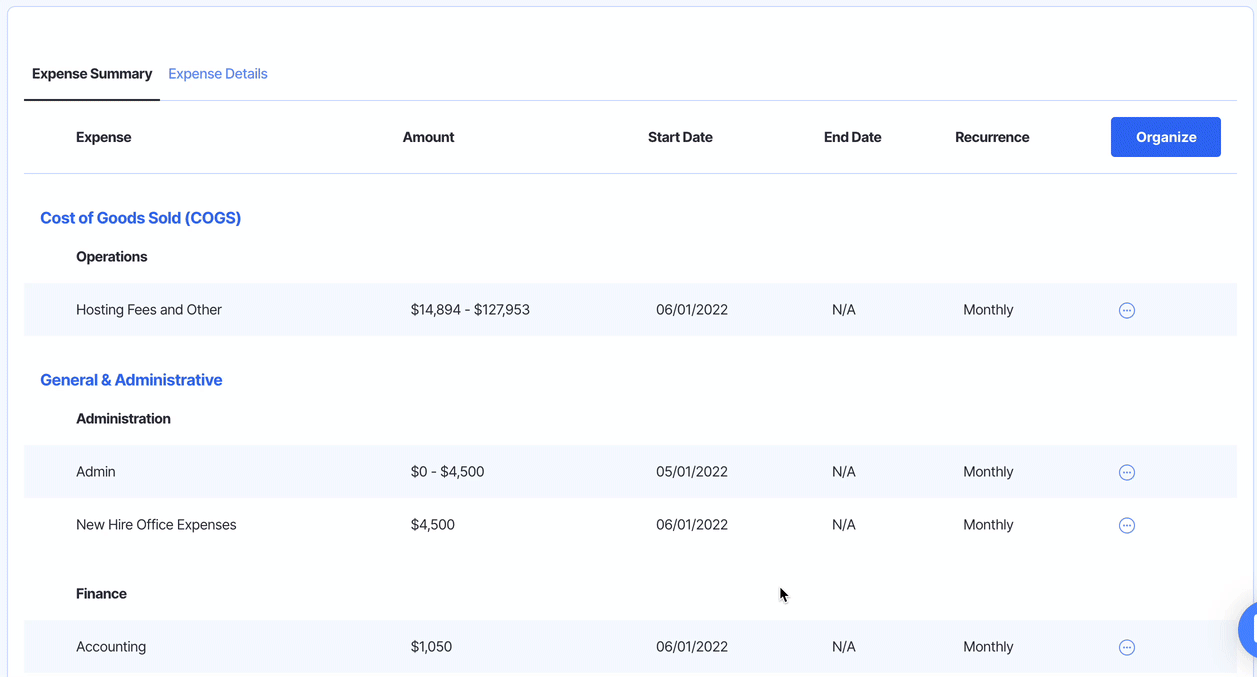Click the Accounting expense entry

111,647
